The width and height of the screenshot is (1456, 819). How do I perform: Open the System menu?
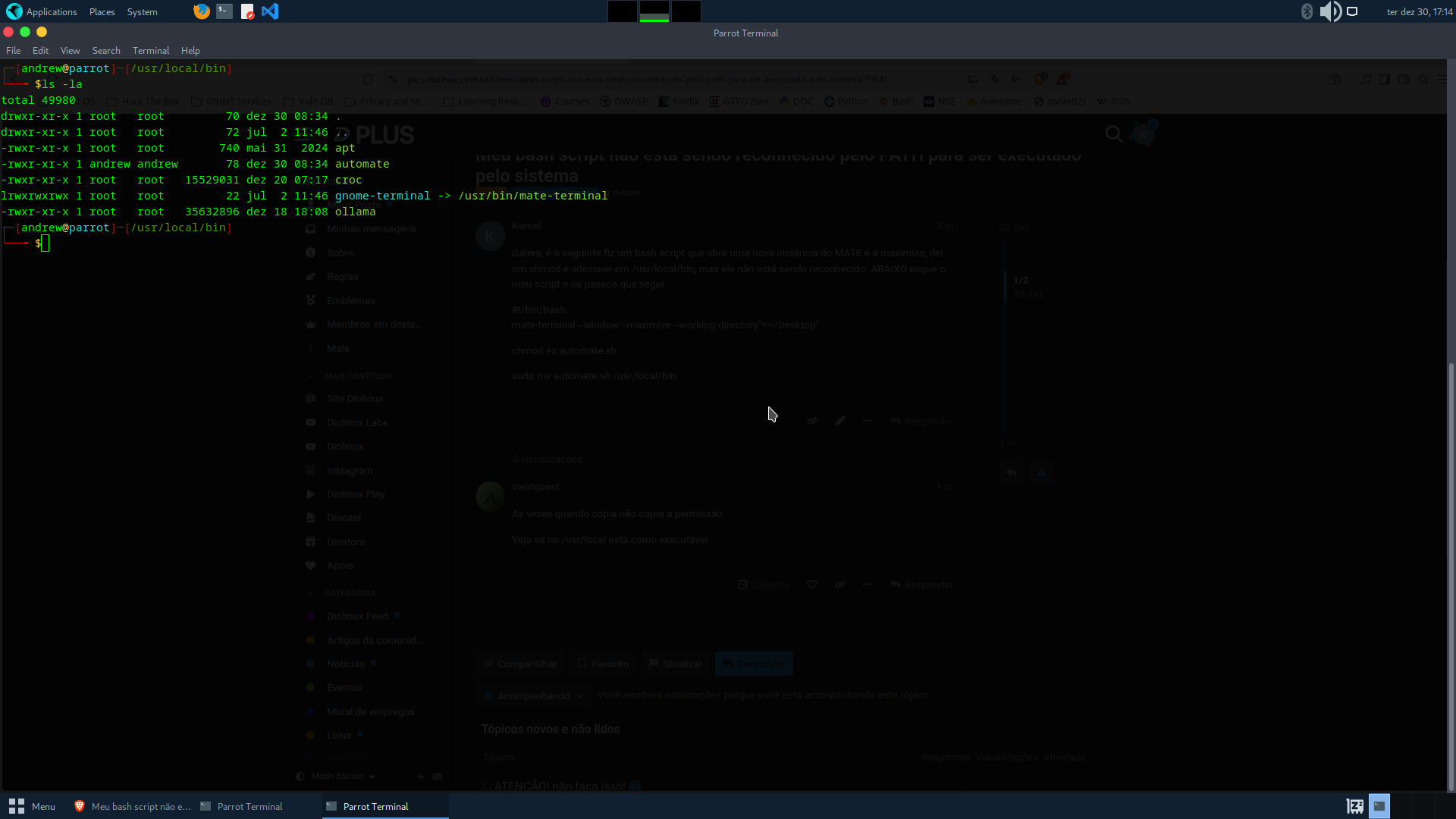coord(142,12)
